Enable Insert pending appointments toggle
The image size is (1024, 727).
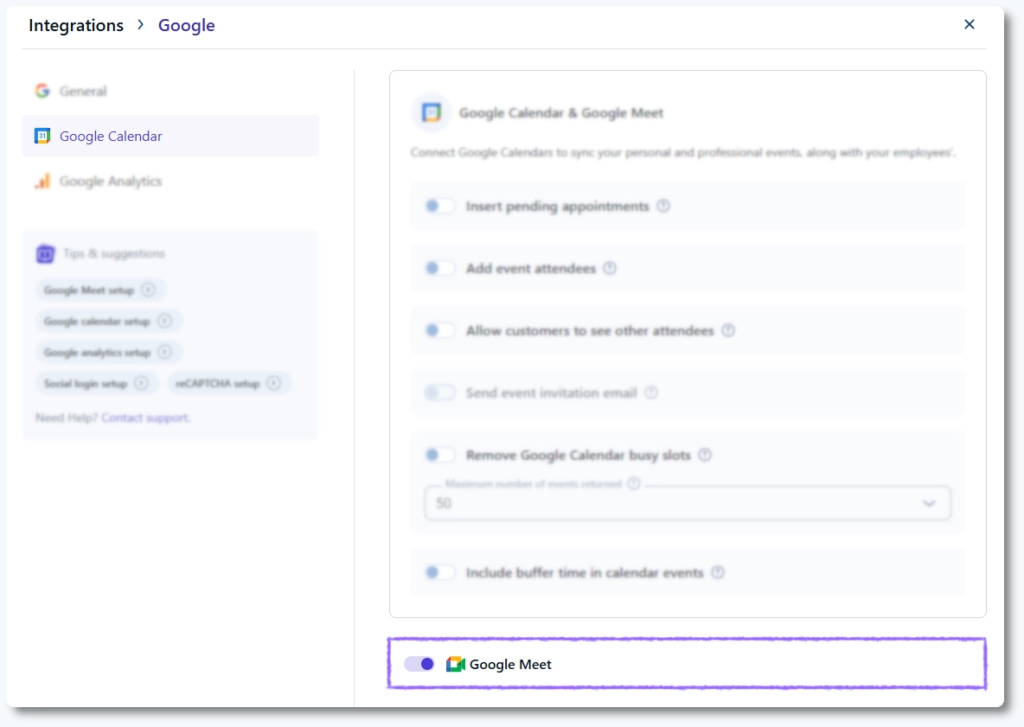tap(440, 206)
